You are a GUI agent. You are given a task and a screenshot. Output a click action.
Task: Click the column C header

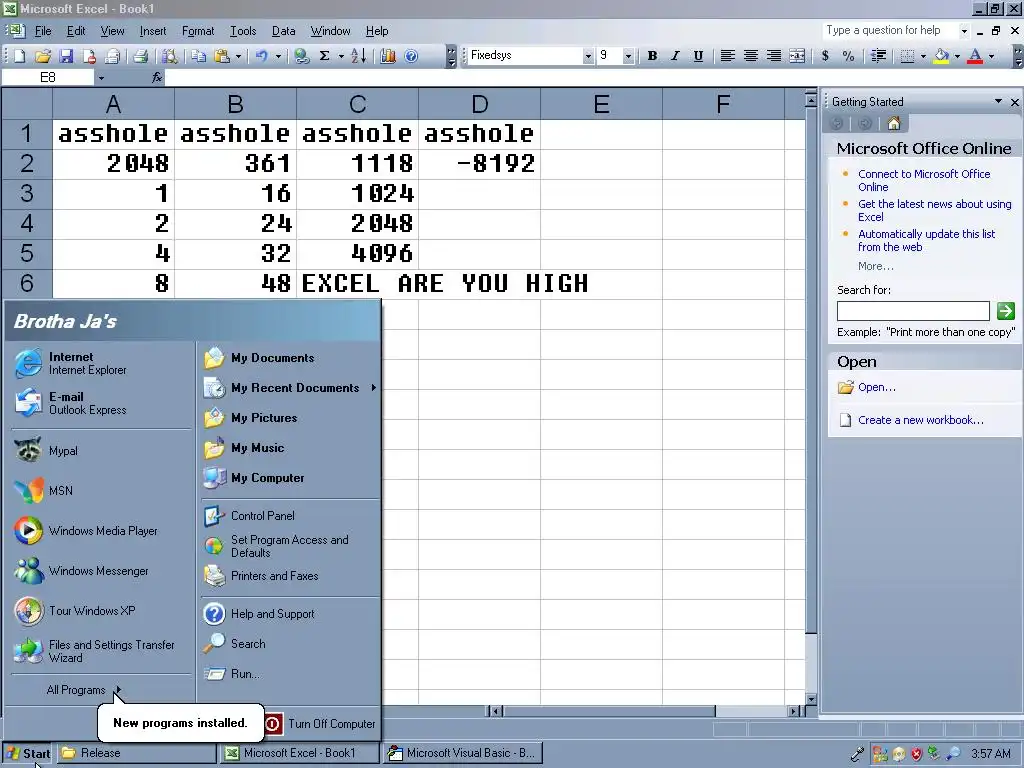357,104
